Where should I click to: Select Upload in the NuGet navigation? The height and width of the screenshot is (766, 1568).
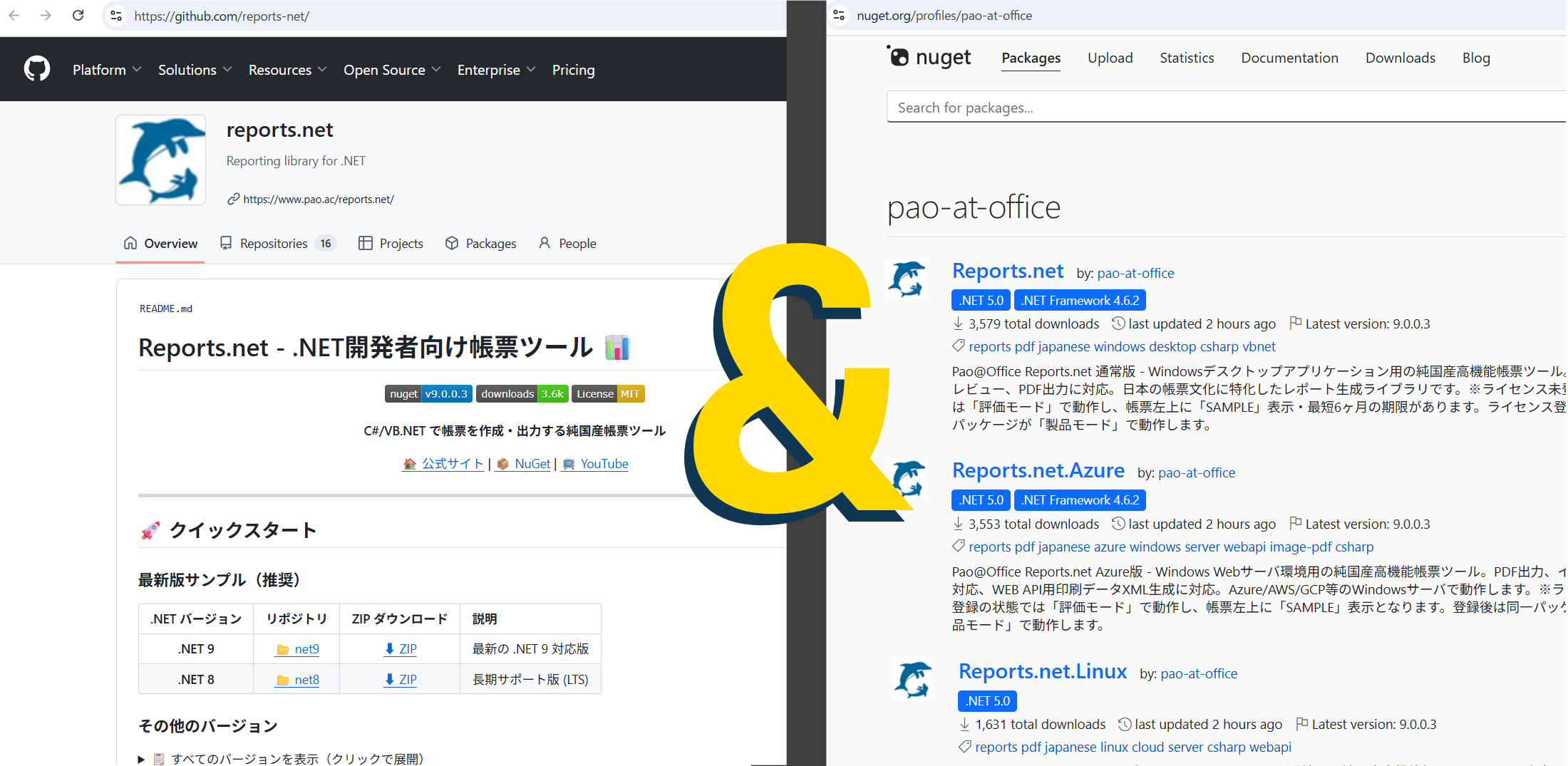[1110, 58]
